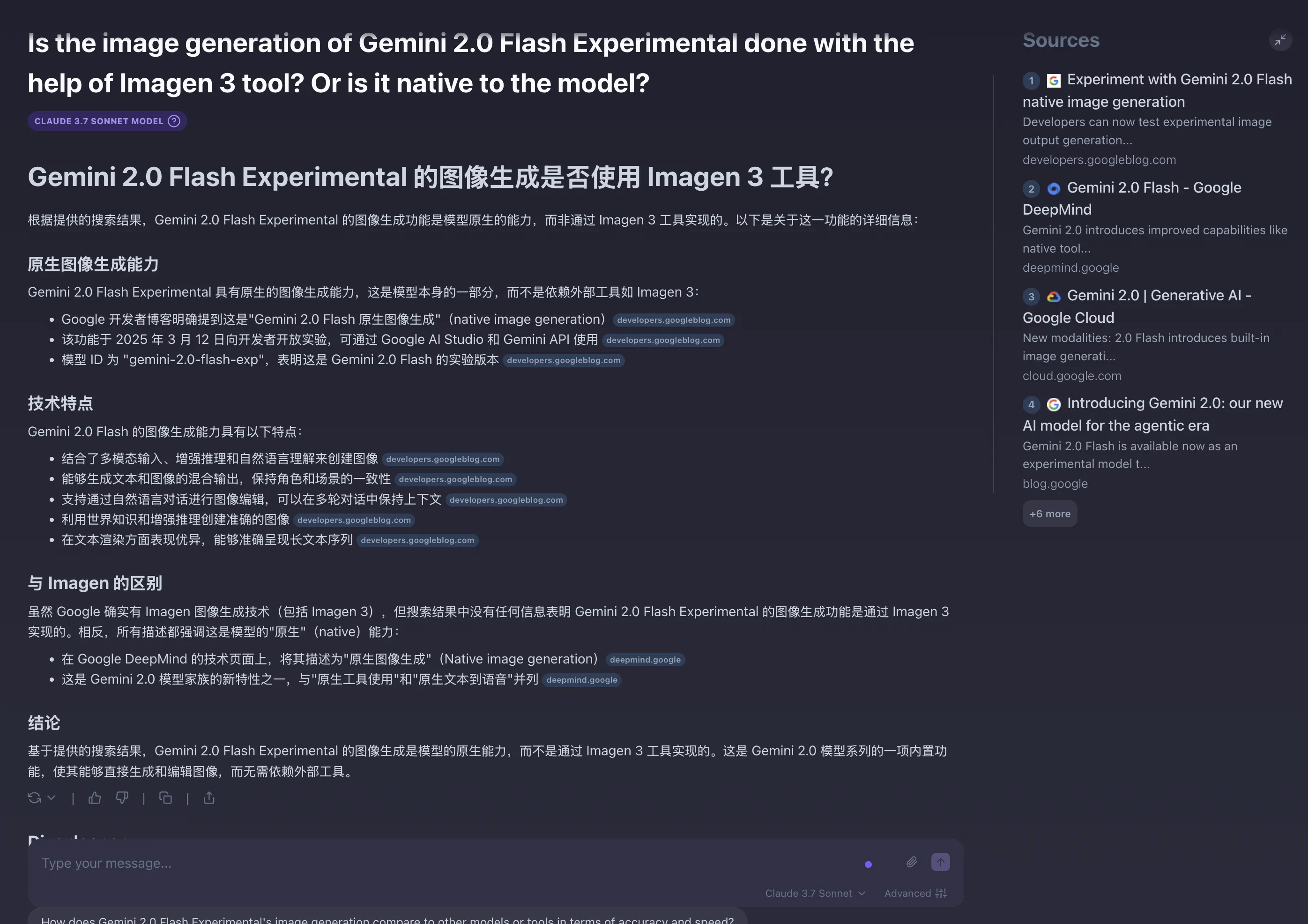Open citation chip after native image generation bullet
This screenshot has height=924, width=1308.
click(x=673, y=320)
